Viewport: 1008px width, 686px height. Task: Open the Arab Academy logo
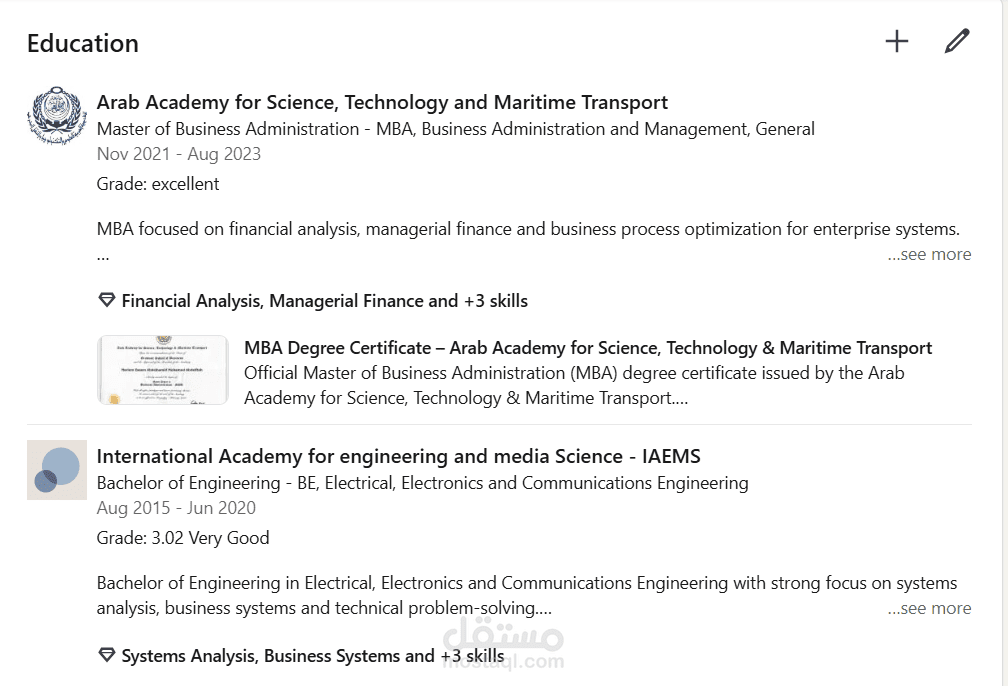[x=56, y=116]
